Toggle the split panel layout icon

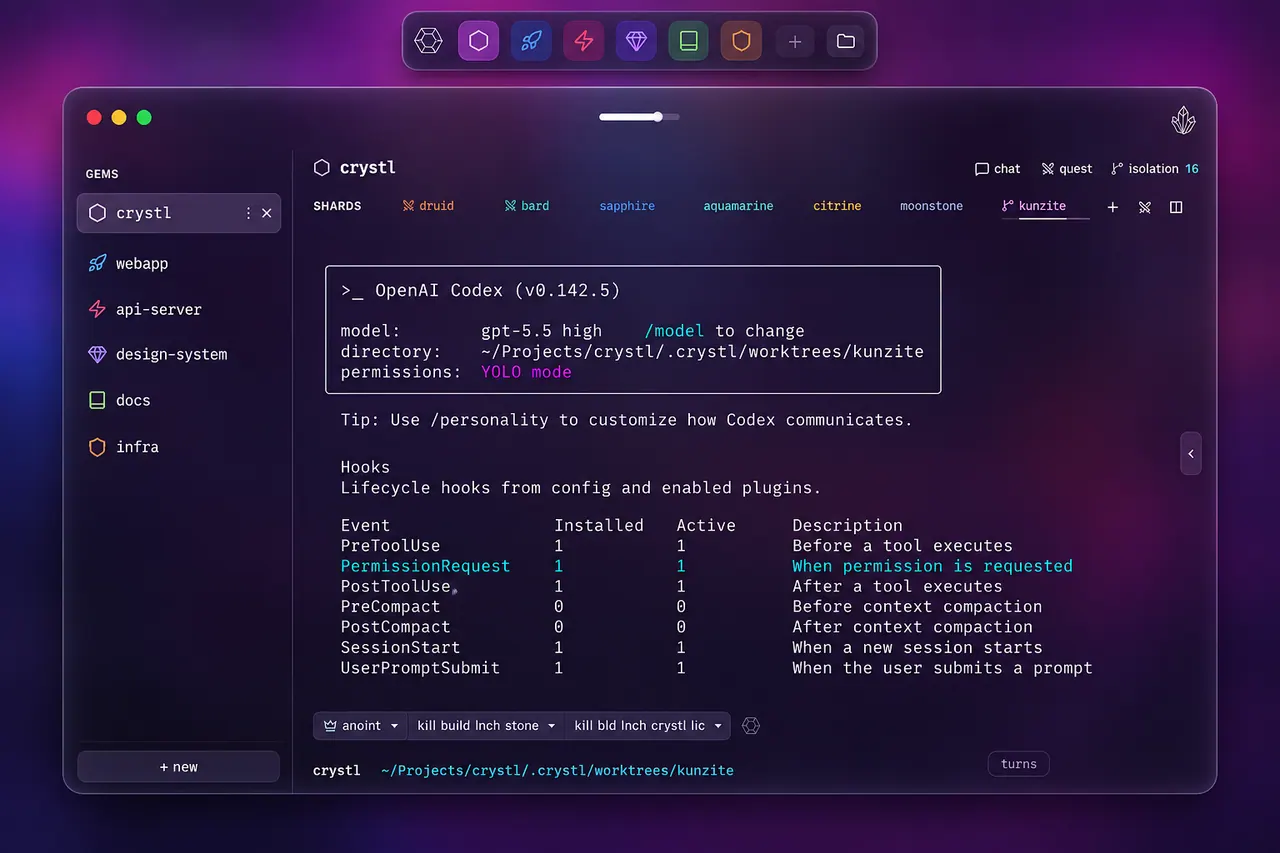point(1176,207)
